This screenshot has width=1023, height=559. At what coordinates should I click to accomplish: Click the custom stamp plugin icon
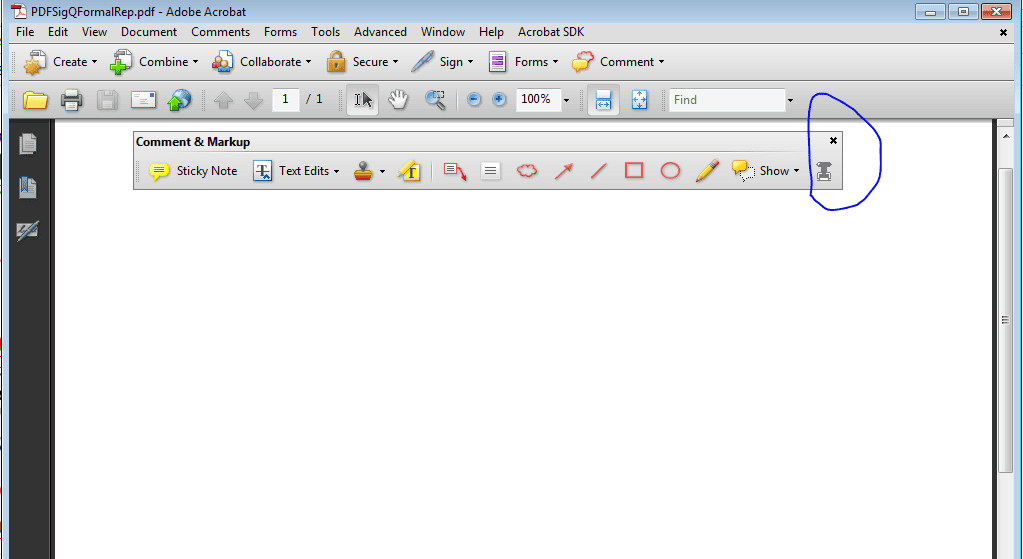(x=824, y=171)
